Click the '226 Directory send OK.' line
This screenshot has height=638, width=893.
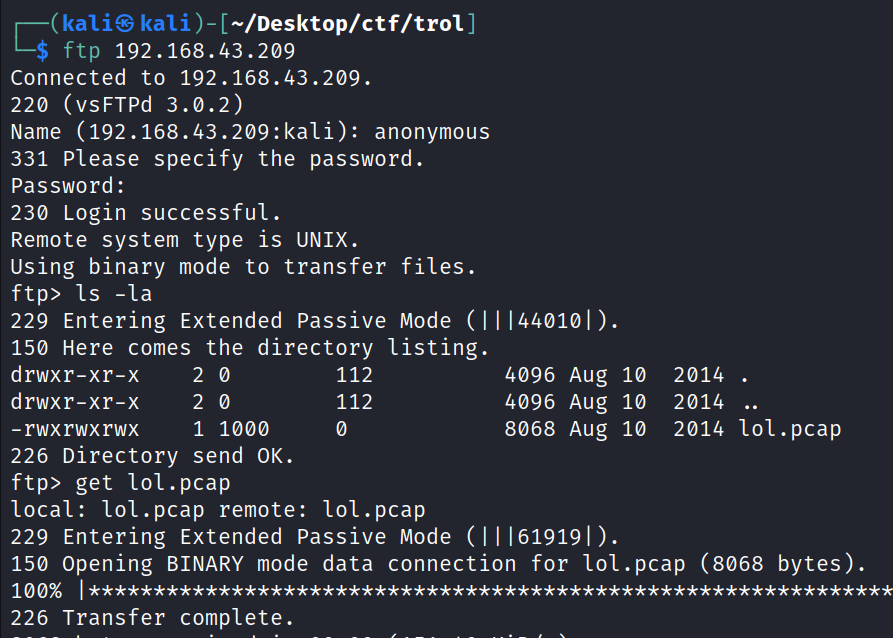(x=153, y=456)
